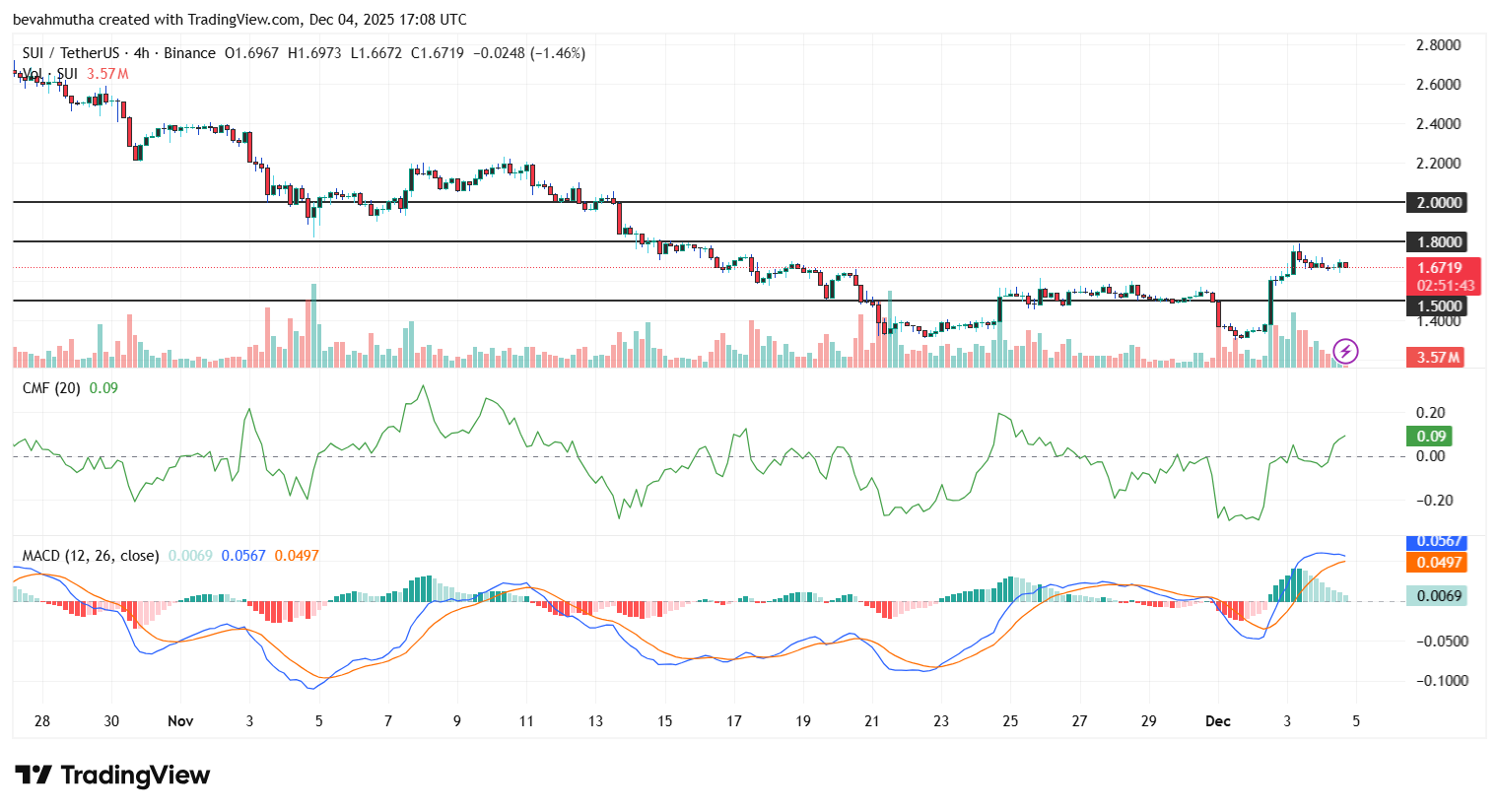Click the 0.0069 histogram axis label

click(1439, 595)
